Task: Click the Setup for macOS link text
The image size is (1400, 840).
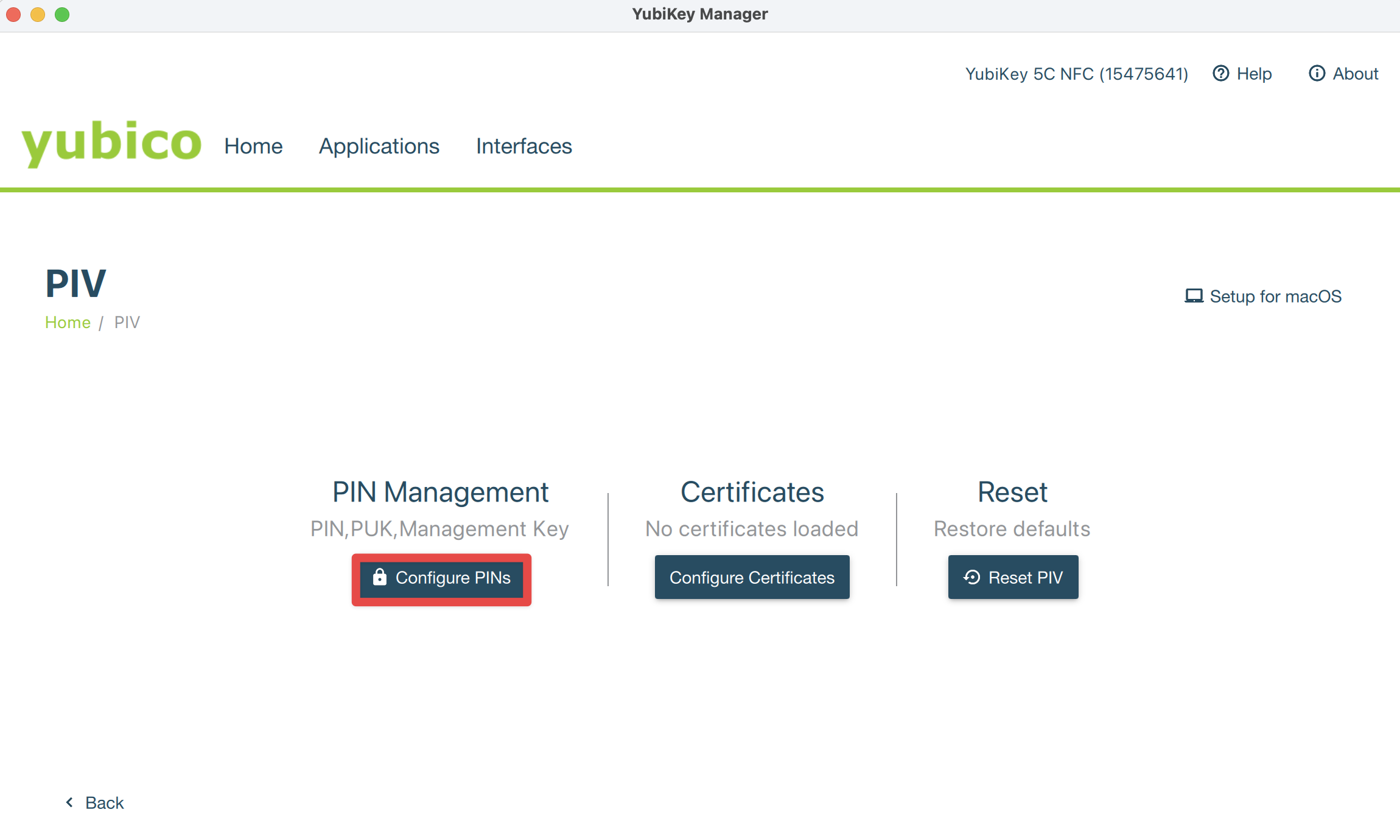Action: (x=1276, y=296)
